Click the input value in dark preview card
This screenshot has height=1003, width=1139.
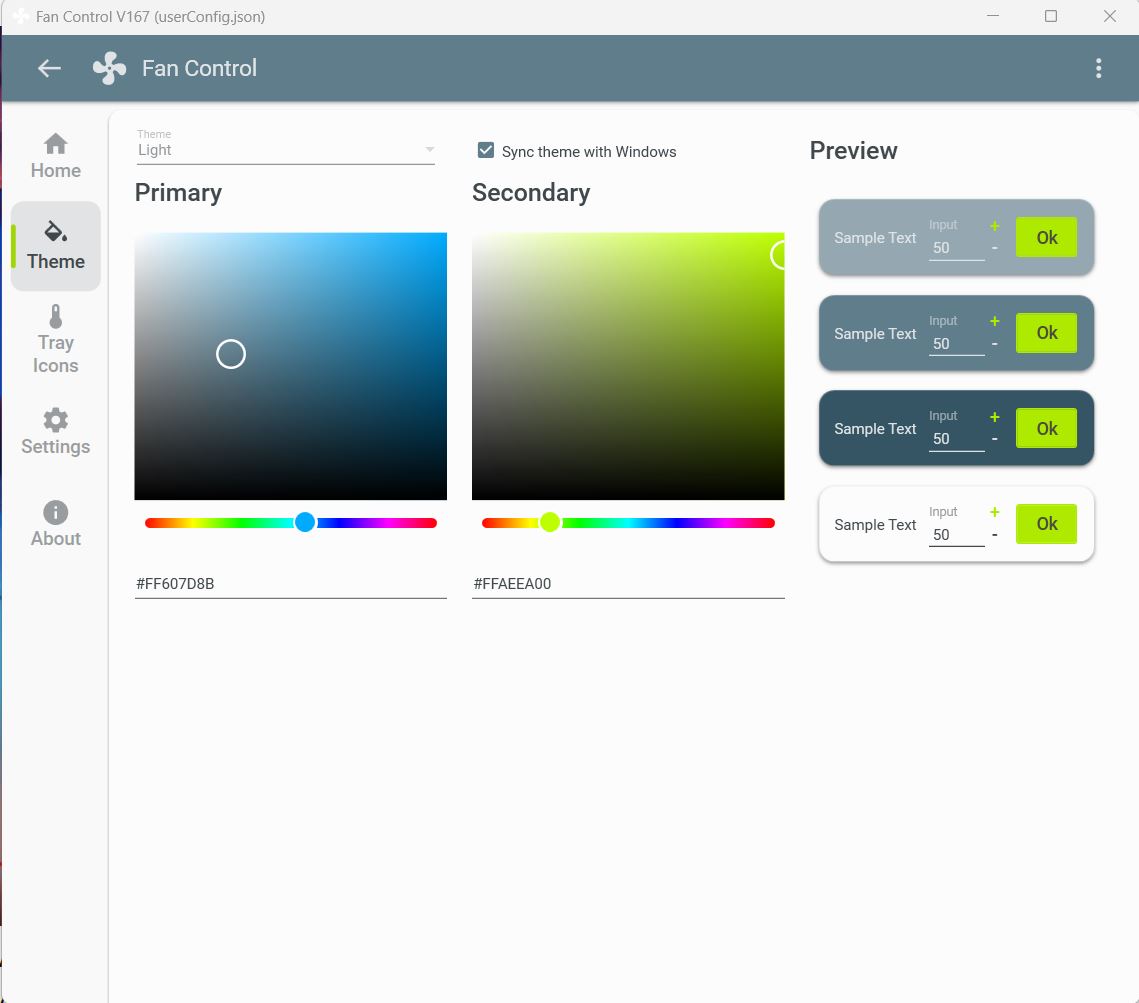pos(957,439)
